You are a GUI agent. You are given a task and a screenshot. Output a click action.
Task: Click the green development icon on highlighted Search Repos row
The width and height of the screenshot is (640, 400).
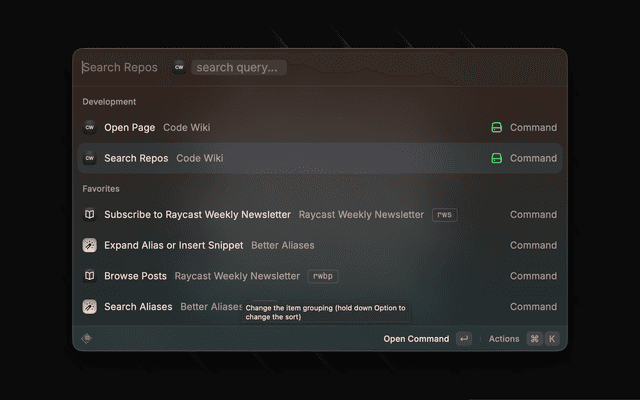tap(496, 158)
